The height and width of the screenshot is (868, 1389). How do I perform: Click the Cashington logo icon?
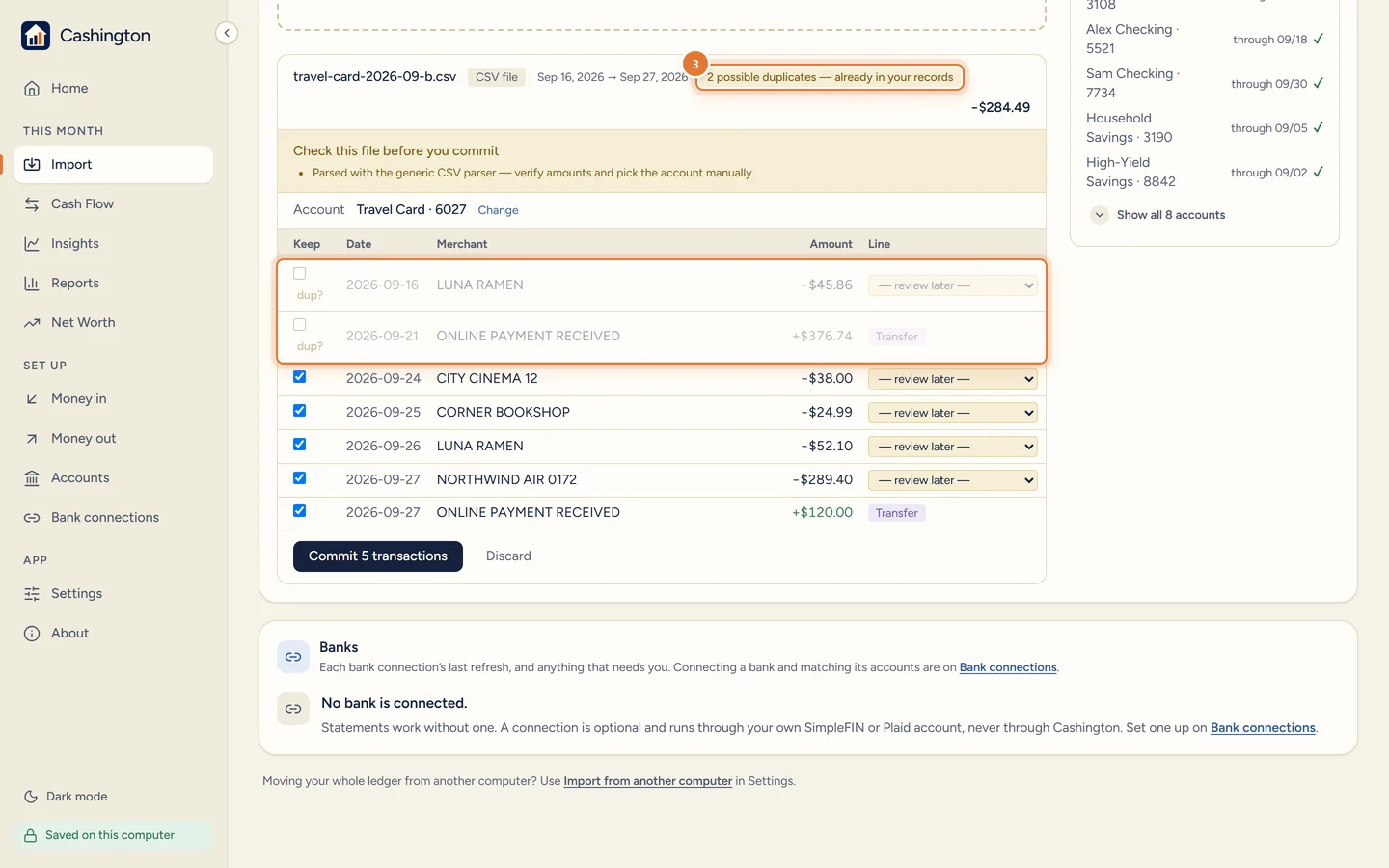click(36, 36)
